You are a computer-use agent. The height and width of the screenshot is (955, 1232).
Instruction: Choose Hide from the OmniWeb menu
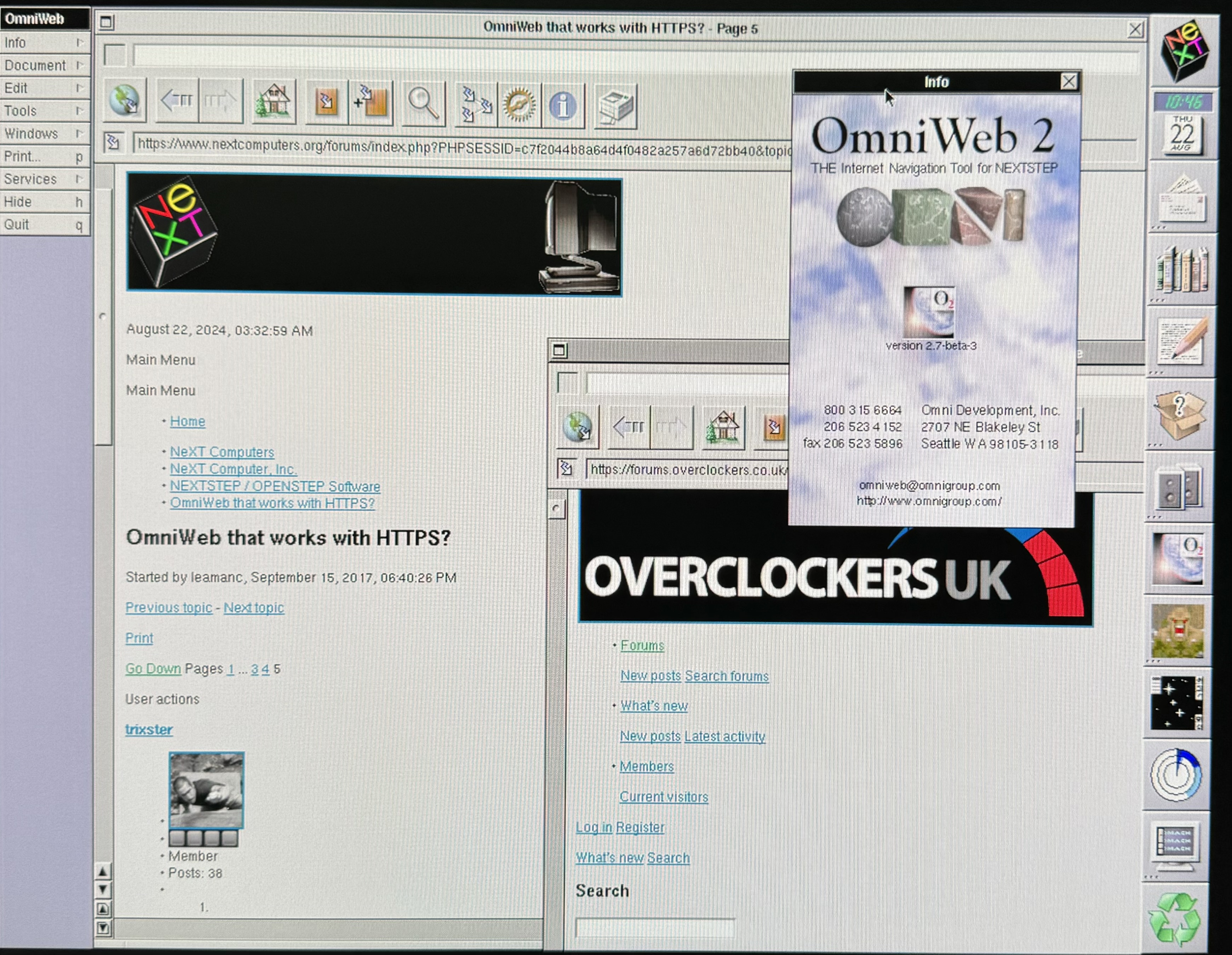tap(45, 201)
